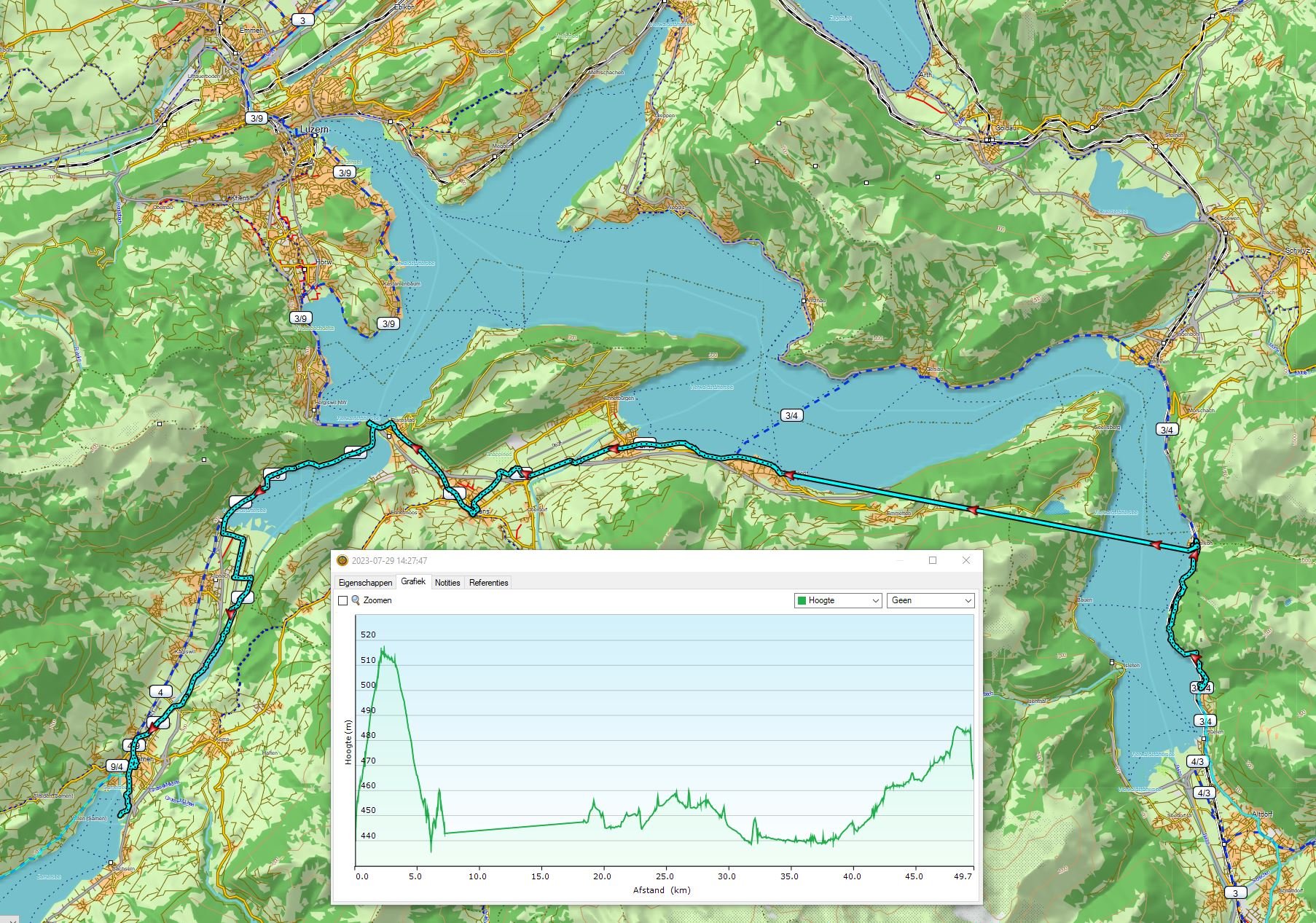Click the track dialog's title bar icon
1316x923 pixels.
[x=342, y=561]
